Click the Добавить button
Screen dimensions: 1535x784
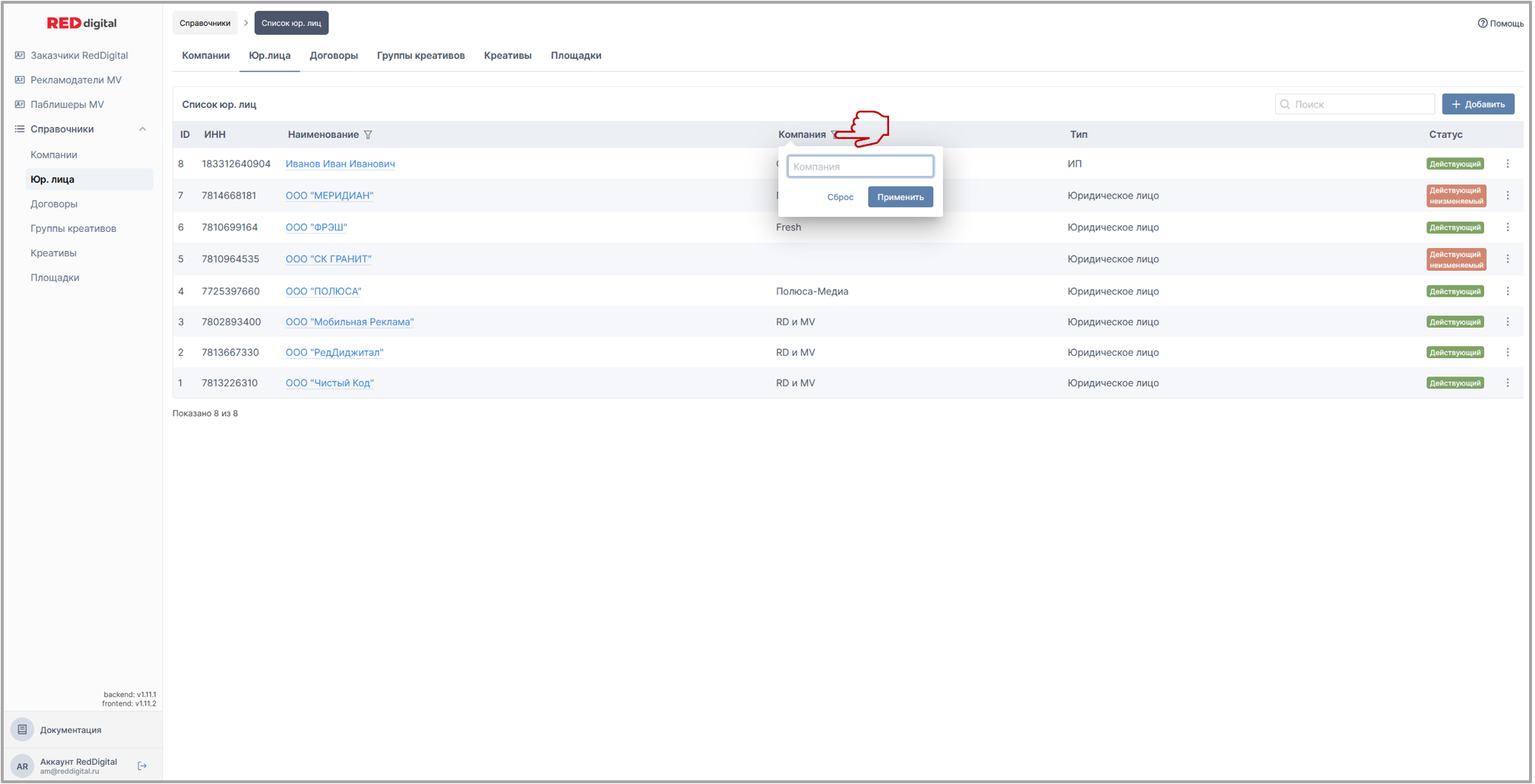coord(1478,104)
